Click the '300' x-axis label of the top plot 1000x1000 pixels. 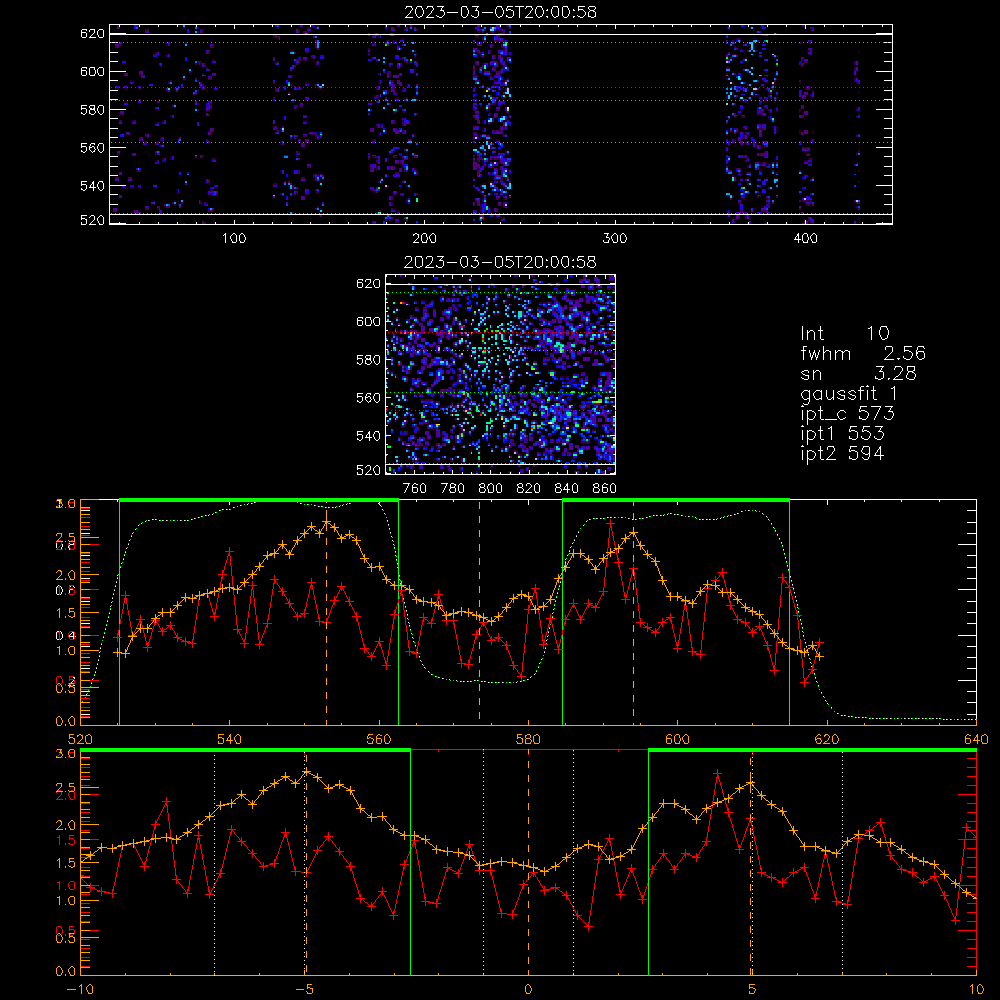point(615,239)
